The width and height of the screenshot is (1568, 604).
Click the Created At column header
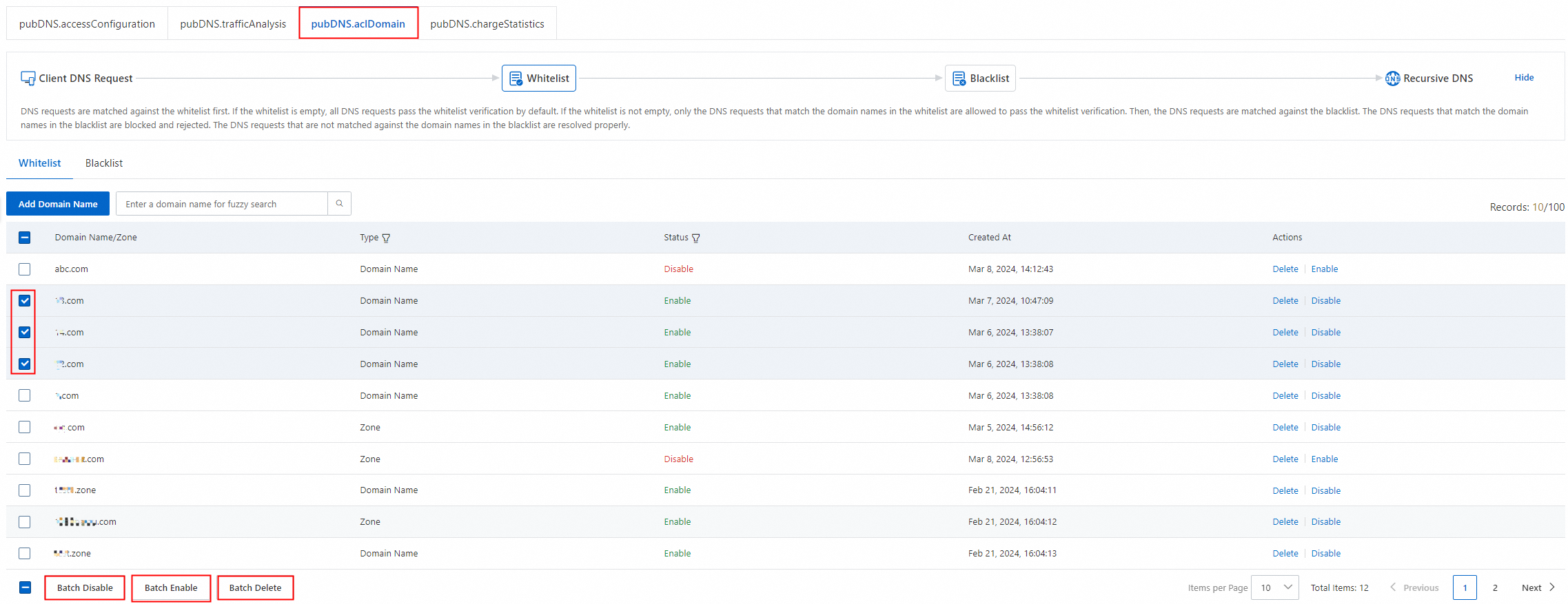click(989, 238)
